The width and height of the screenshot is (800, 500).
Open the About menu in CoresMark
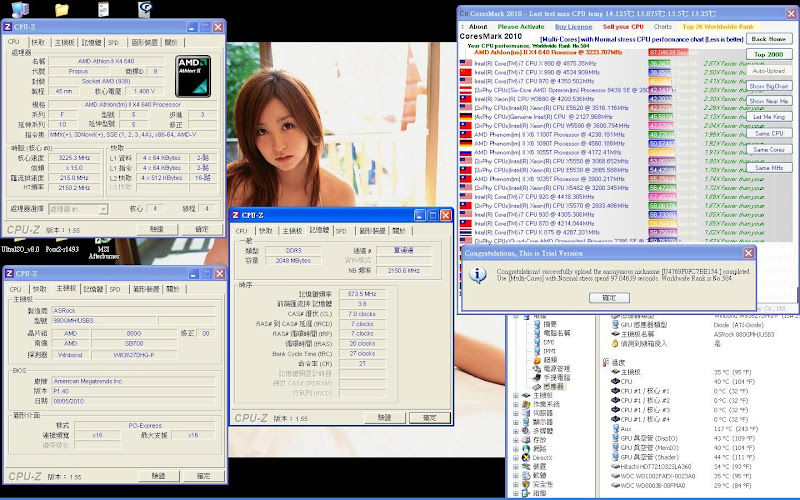[478, 27]
